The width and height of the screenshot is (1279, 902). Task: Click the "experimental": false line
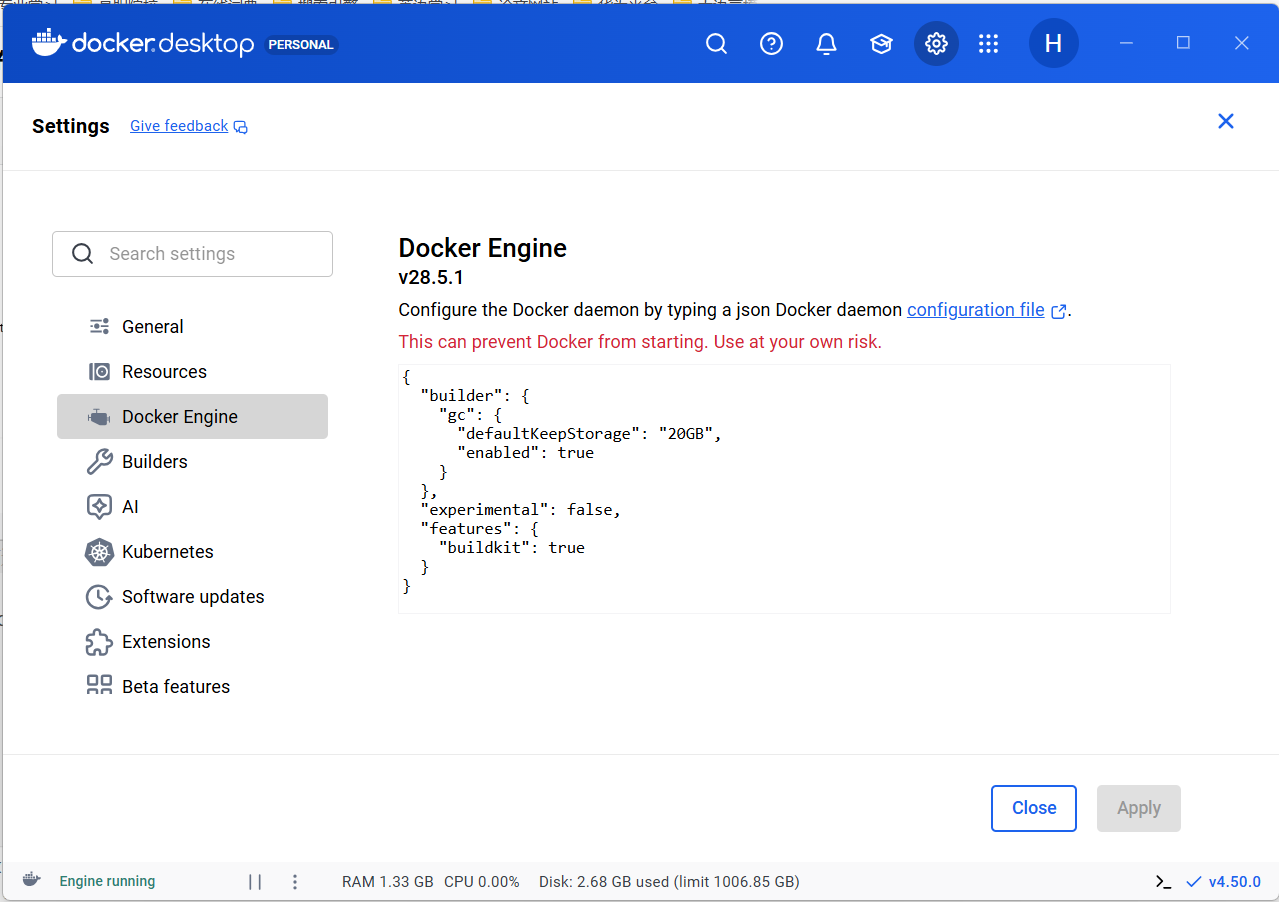pos(520,510)
